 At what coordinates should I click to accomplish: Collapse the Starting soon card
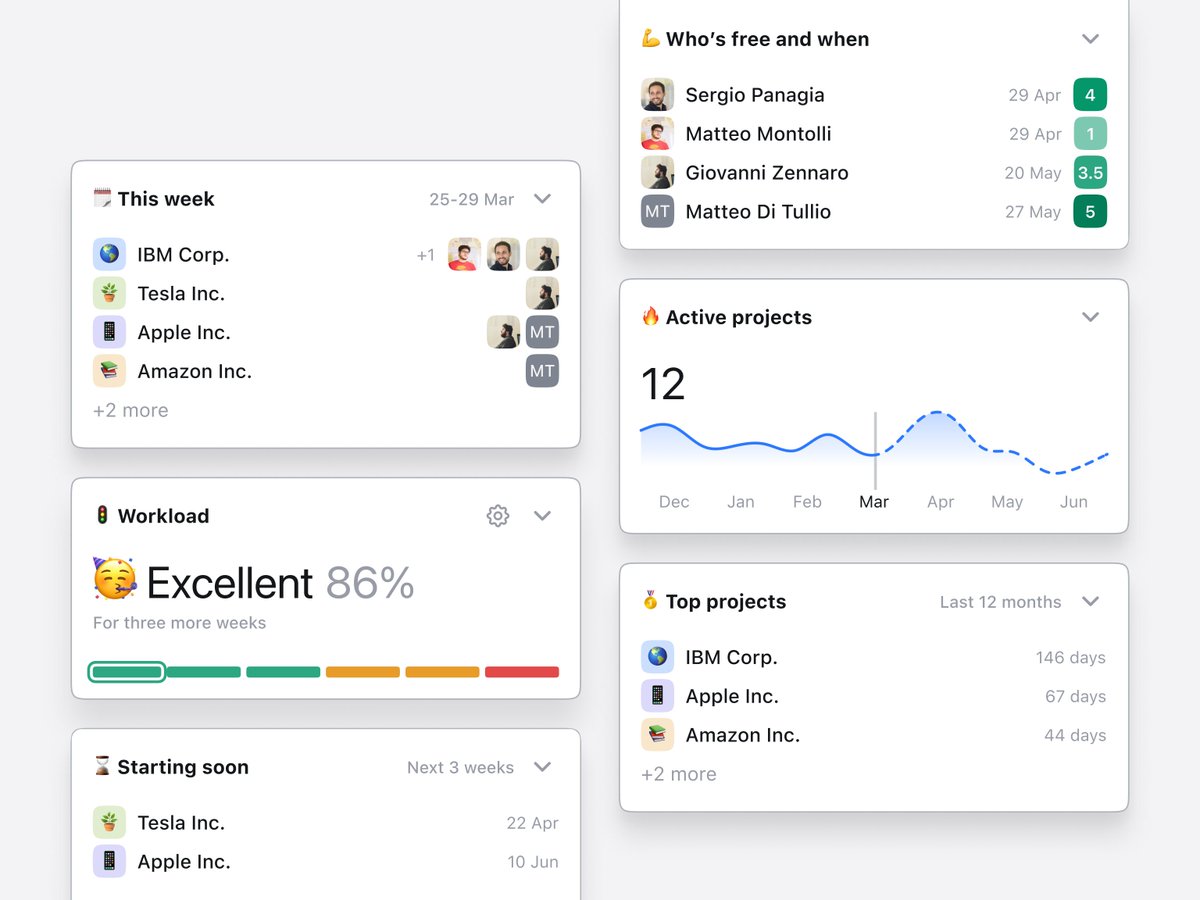point(543,767)
